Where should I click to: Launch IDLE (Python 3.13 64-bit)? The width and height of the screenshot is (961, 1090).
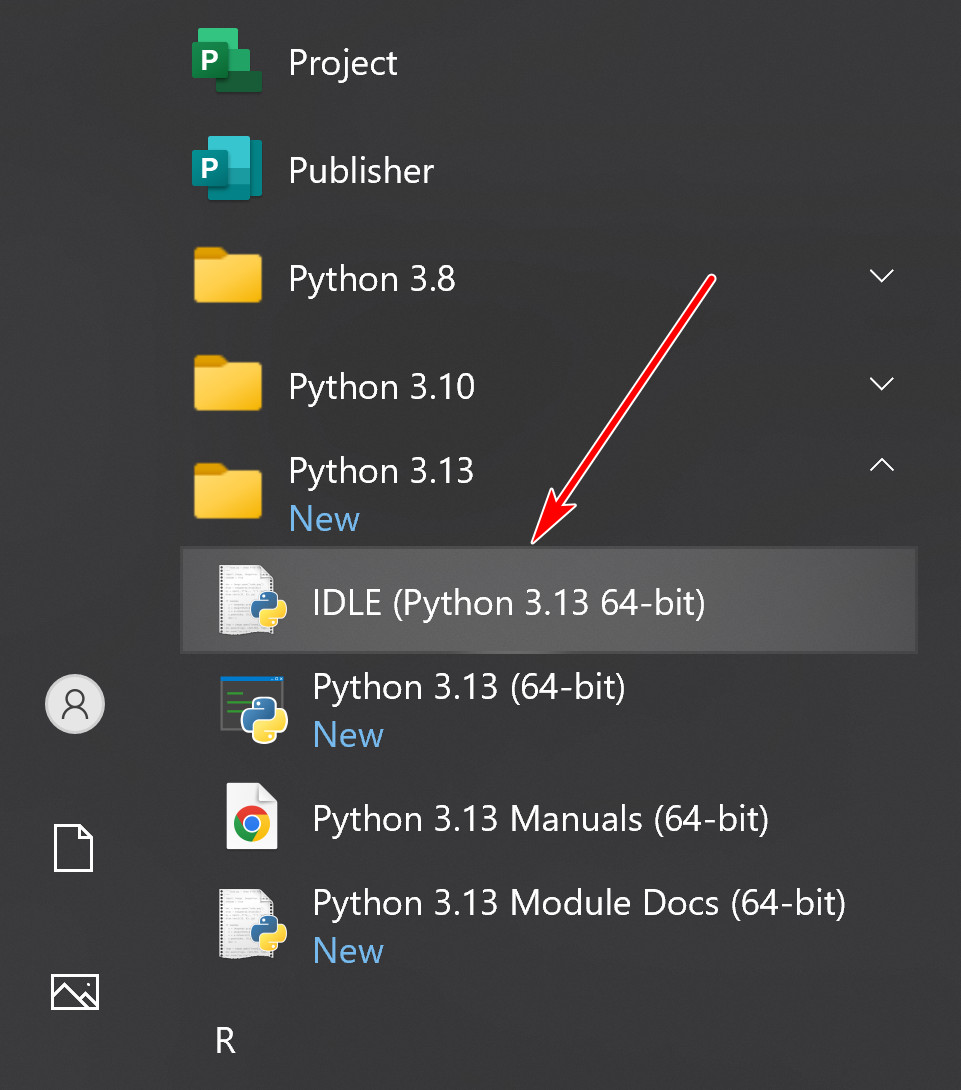coord(509,603)
